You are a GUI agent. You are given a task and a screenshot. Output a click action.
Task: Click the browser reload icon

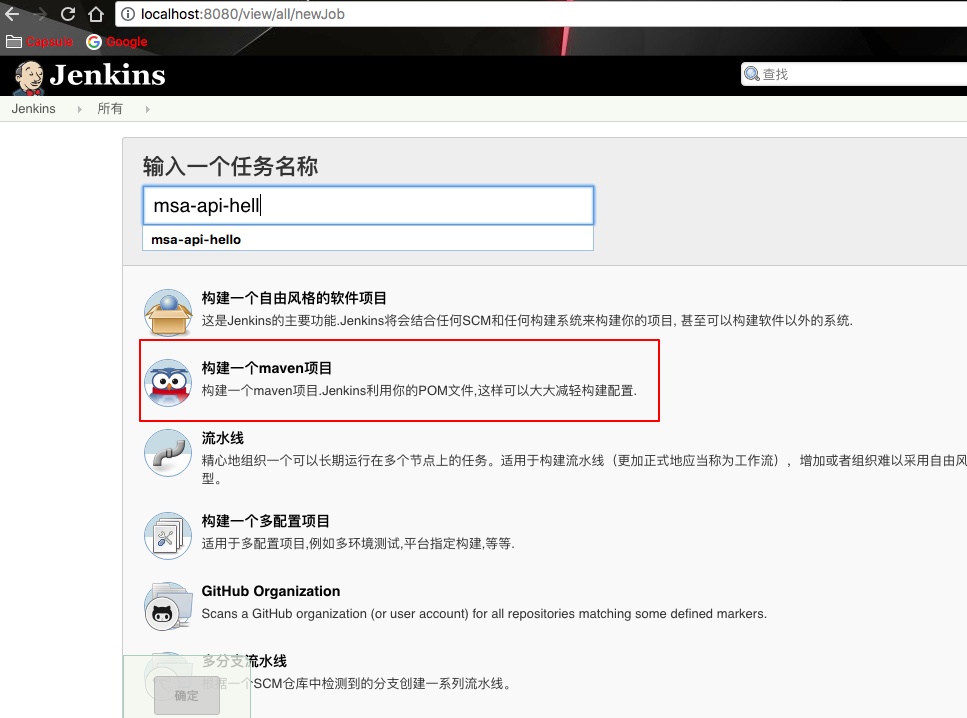66,14
